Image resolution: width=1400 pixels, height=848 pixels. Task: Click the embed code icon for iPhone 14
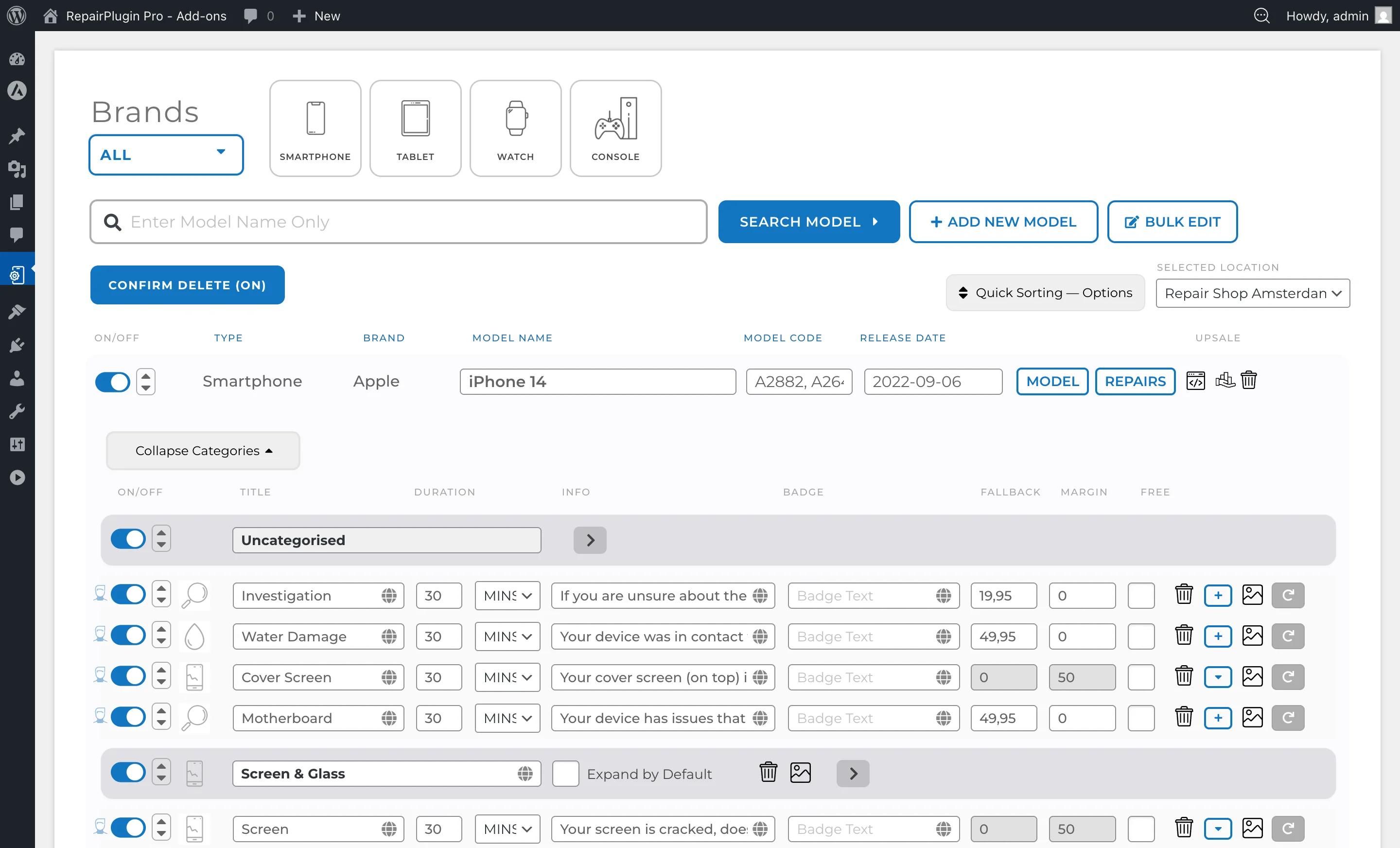click(1195, 381)
